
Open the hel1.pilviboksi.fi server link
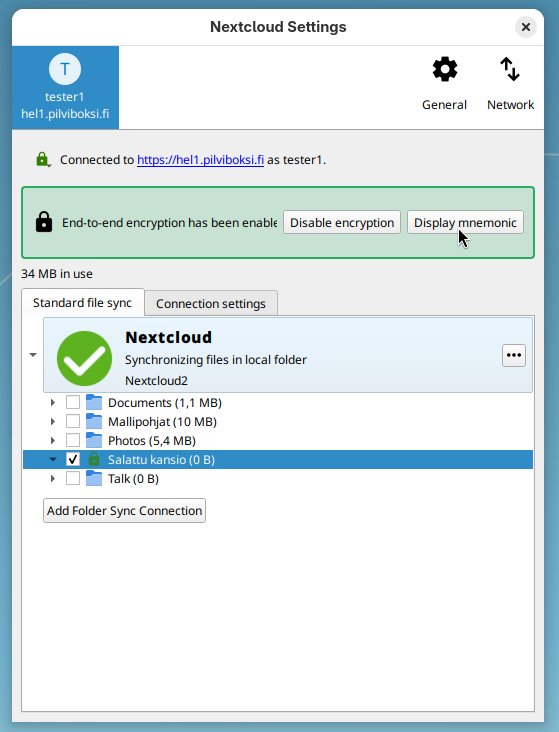point(200,160)
